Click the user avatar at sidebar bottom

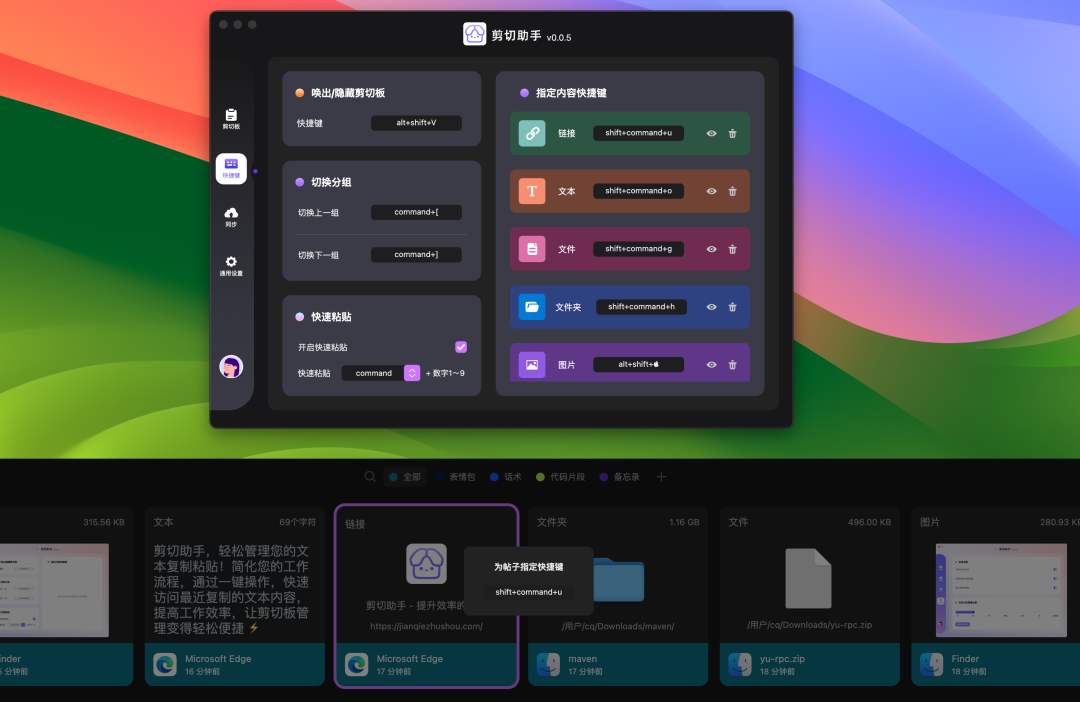[231, 367]
